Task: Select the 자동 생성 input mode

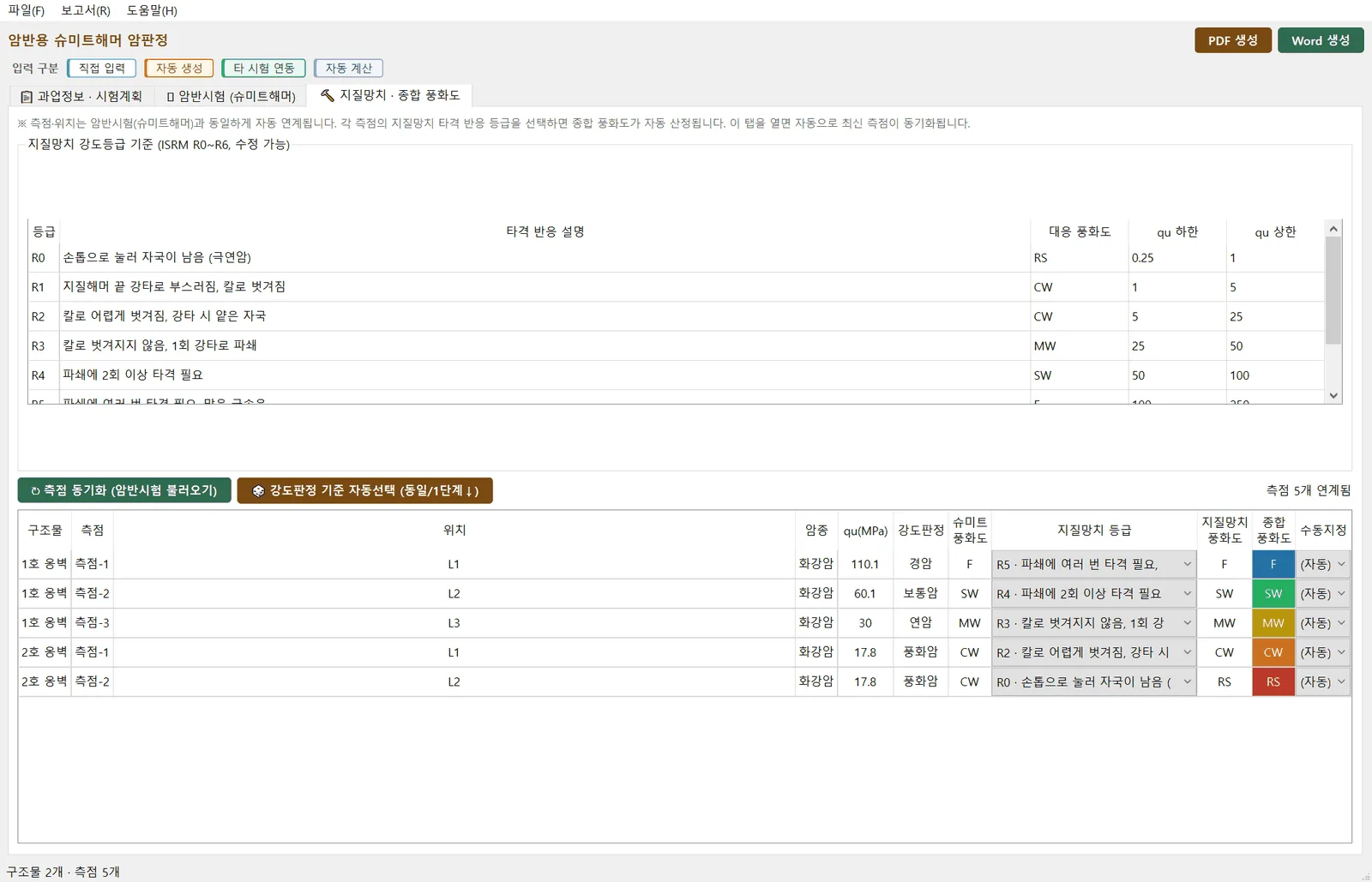Action: coord(178,68)
